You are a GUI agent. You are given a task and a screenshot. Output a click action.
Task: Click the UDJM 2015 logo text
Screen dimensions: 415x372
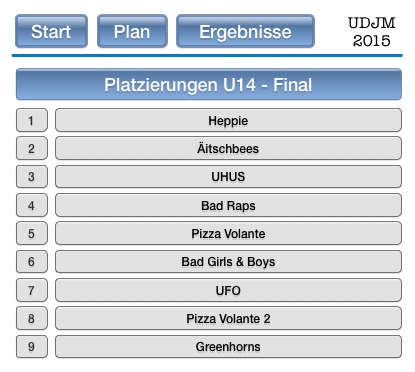coord(371,32)
